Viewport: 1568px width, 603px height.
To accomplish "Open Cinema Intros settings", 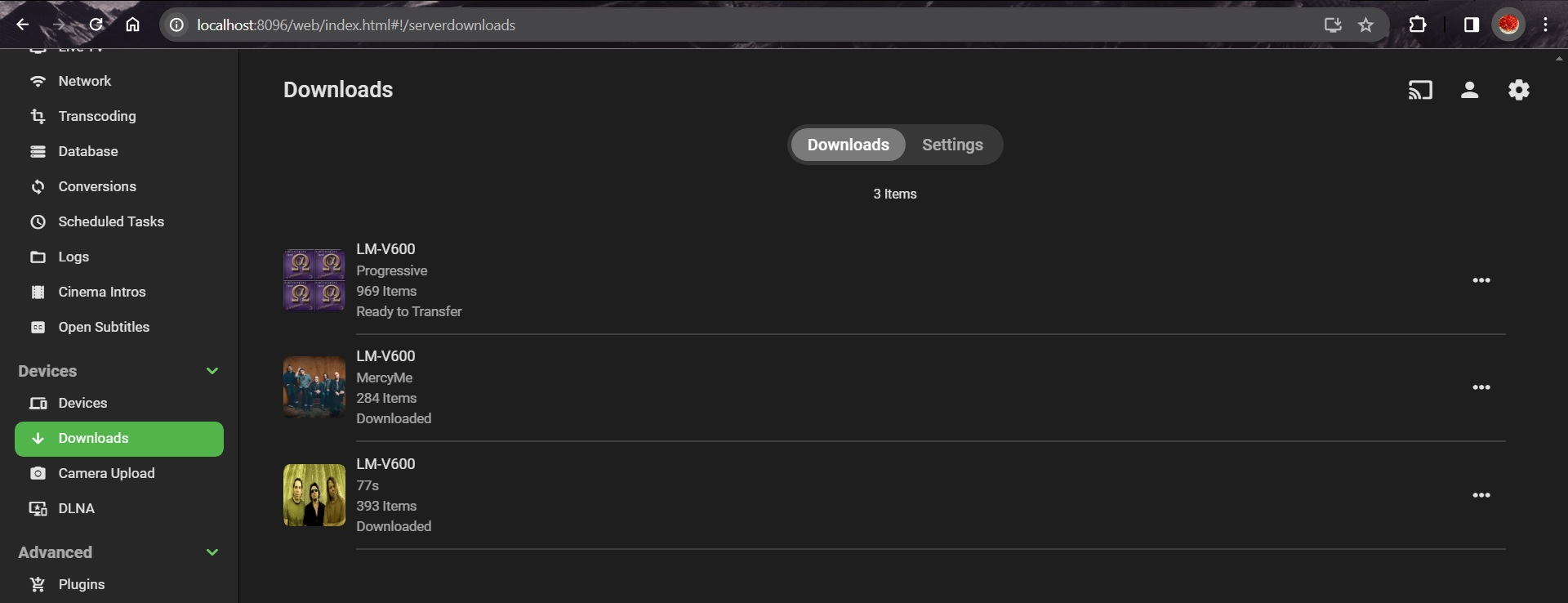I will coord(101,292).
